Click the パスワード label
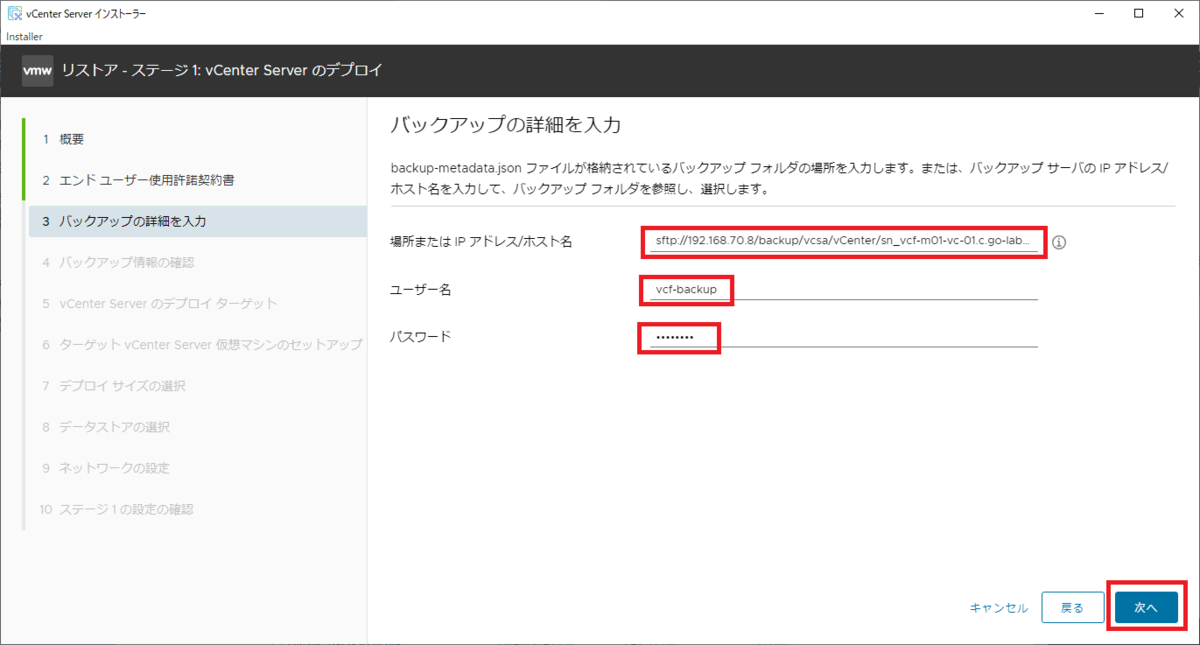The width and height of the screenshot is (1200, 645). point(421,336)
